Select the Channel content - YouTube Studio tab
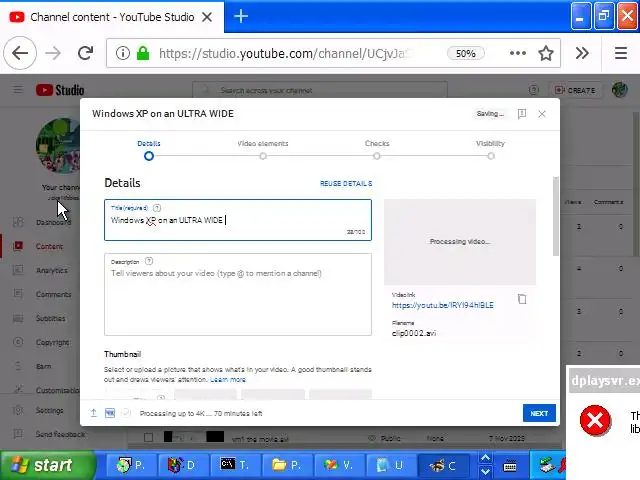 [x=112, y=17]
